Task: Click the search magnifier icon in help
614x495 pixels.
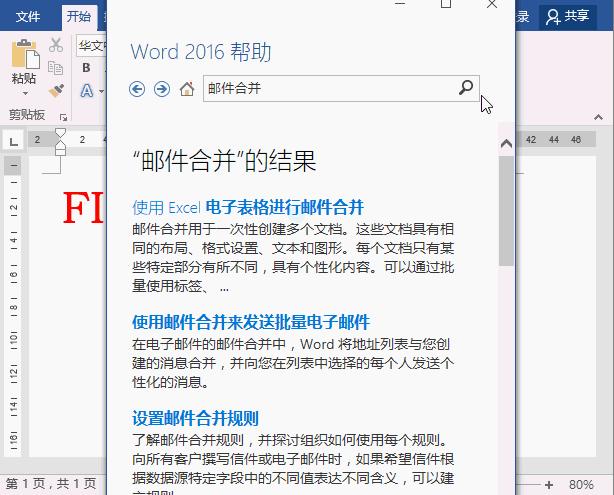Action: tap(466, 88)
